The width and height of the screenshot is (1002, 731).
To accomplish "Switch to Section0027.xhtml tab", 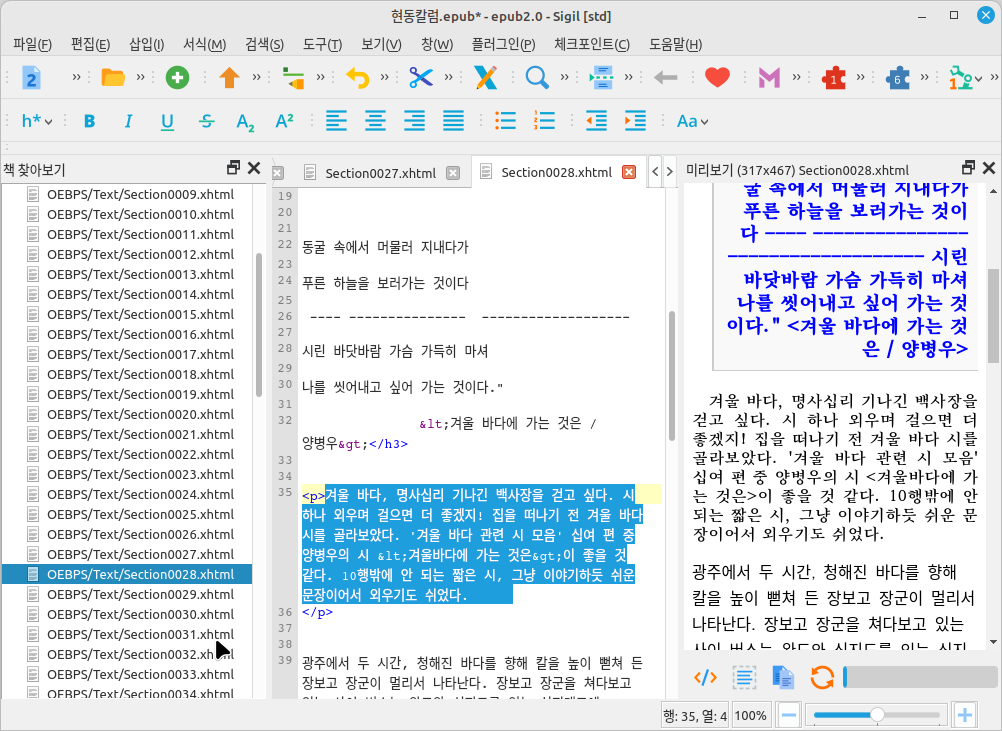I will (380, 173).
